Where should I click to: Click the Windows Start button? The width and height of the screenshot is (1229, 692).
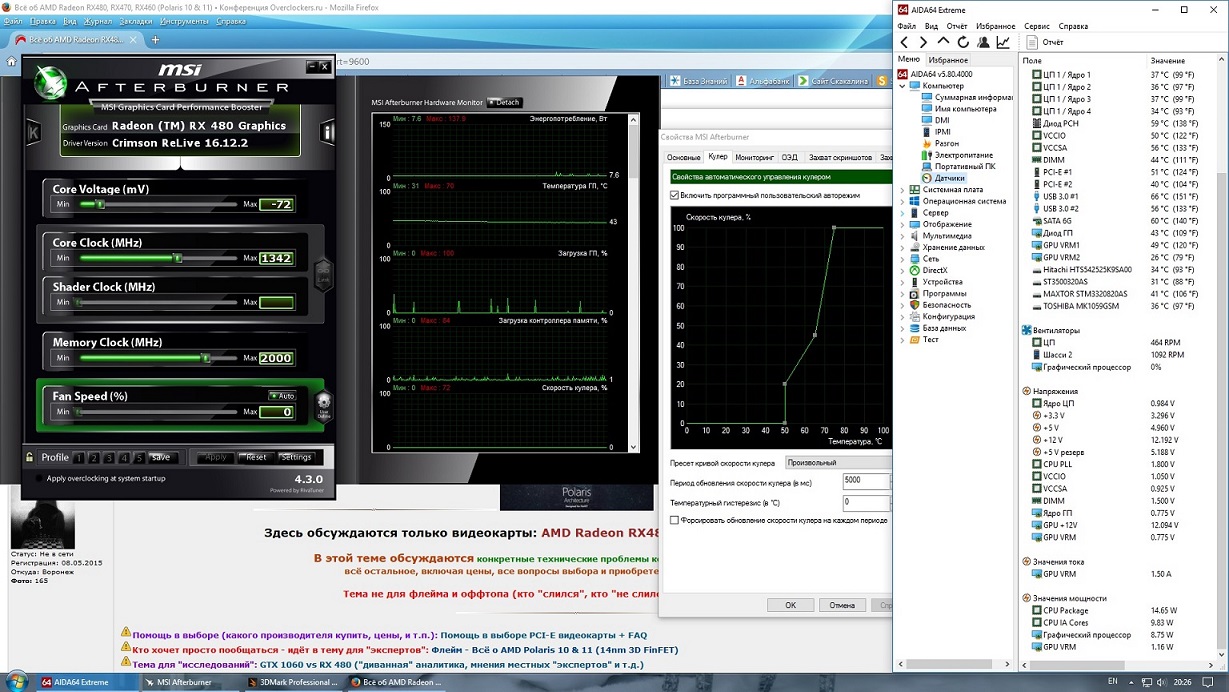(x=15, y=682)
